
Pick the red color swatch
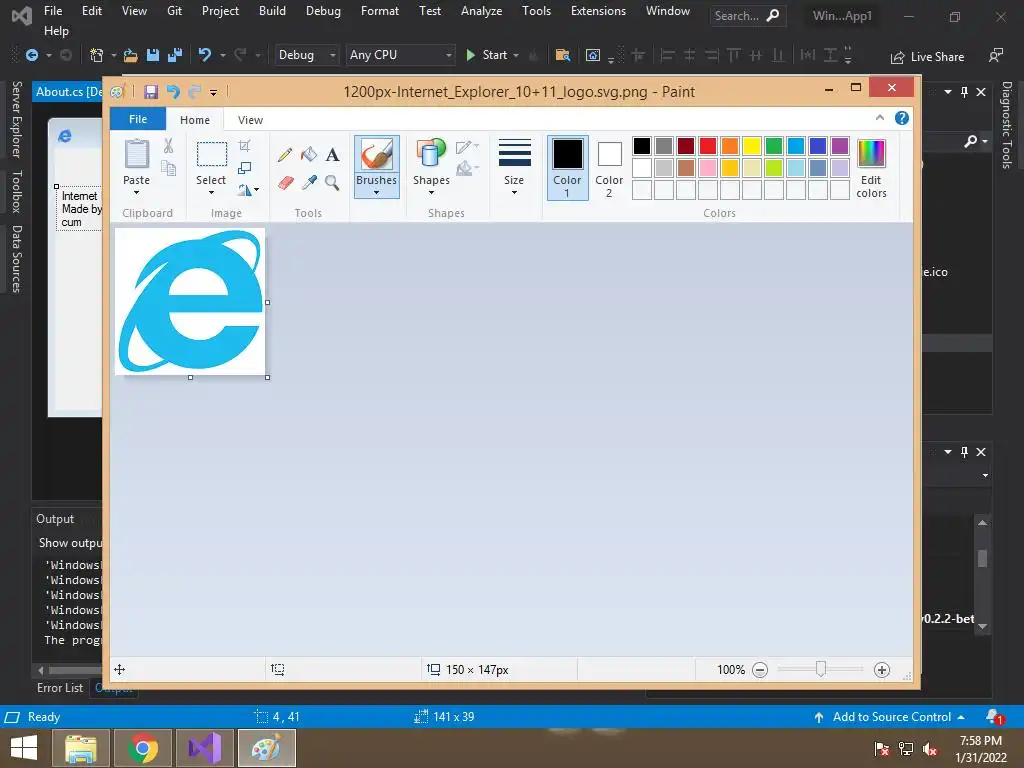click(x=708, y=146)
